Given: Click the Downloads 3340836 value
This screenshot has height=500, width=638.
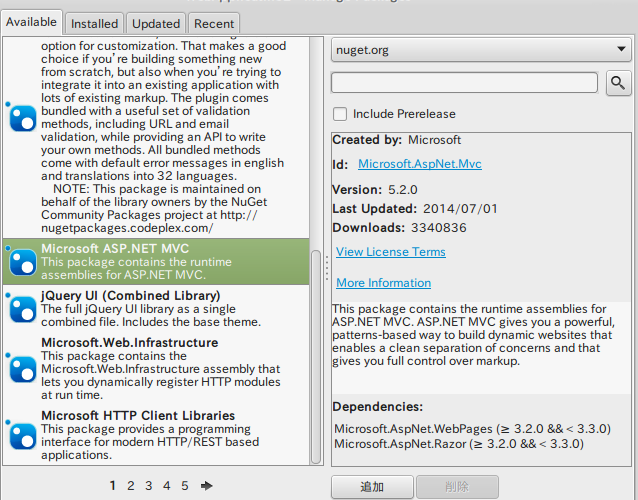Looking at the screenshot, I should [439, 227].
